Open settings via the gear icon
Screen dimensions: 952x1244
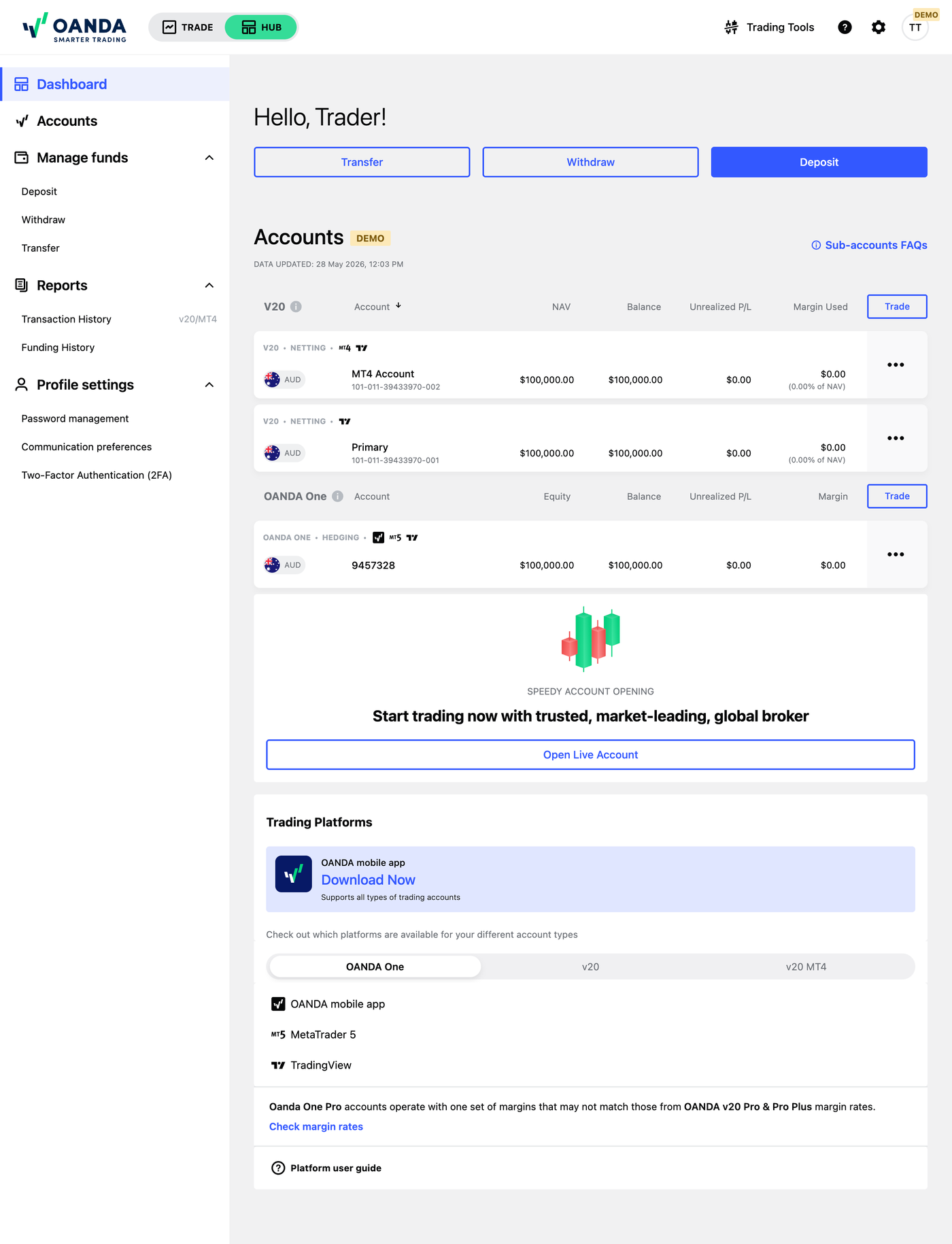pyautogui.click(x=879, y=27)
